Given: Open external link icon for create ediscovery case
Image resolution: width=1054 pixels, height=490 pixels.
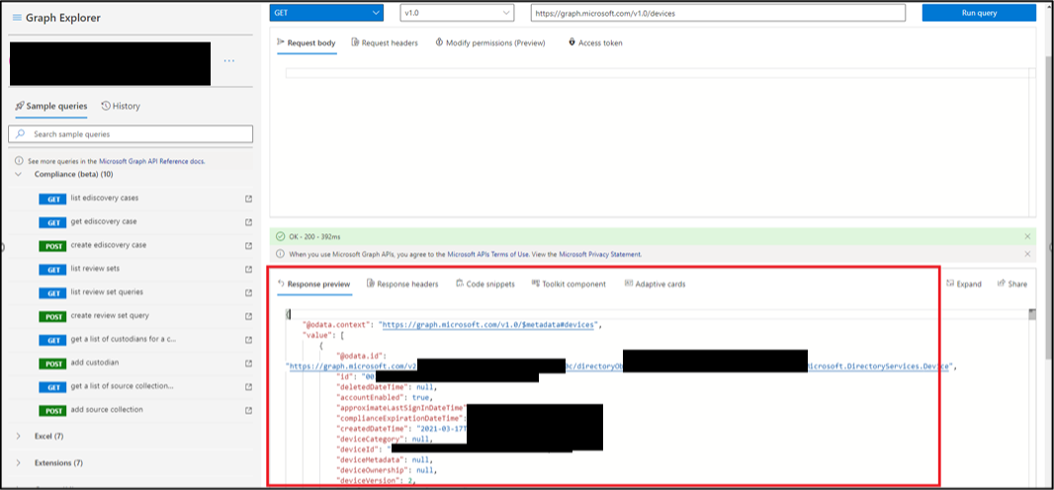Looking at the screenshot, I should pyautogui.click(x=249, y=245).
